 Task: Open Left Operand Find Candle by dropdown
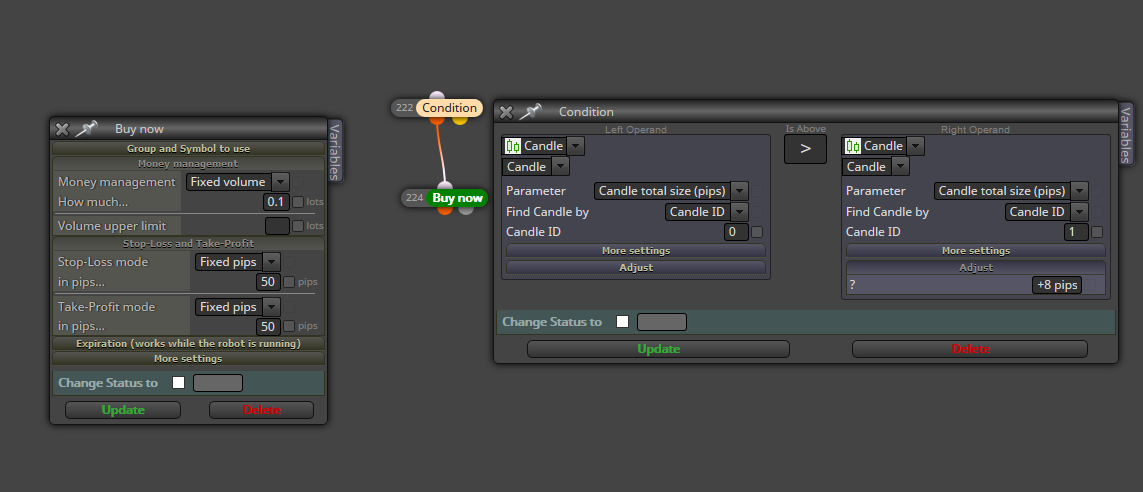(x=706, y=211)
